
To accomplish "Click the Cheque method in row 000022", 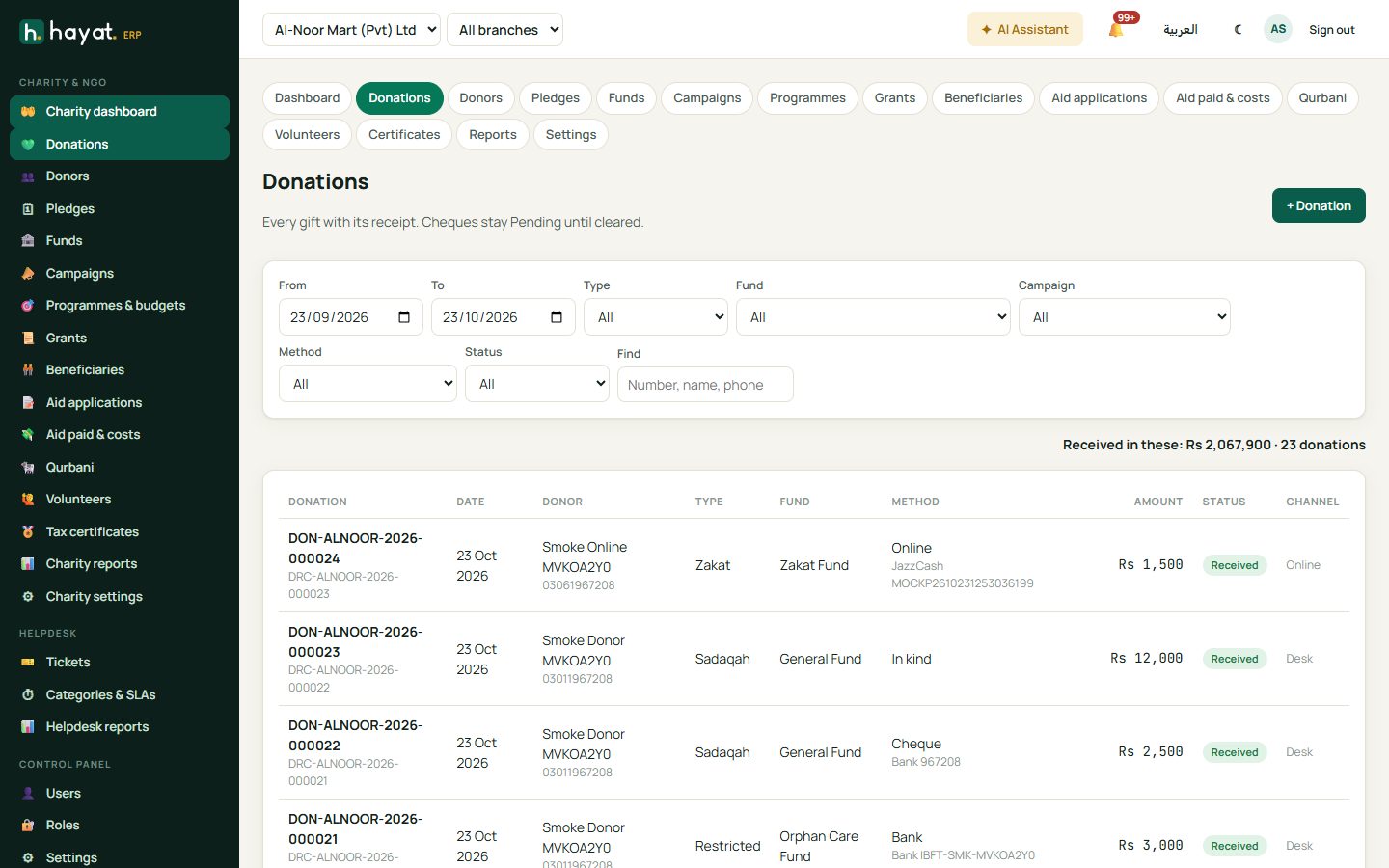I will tap(916, 745).
